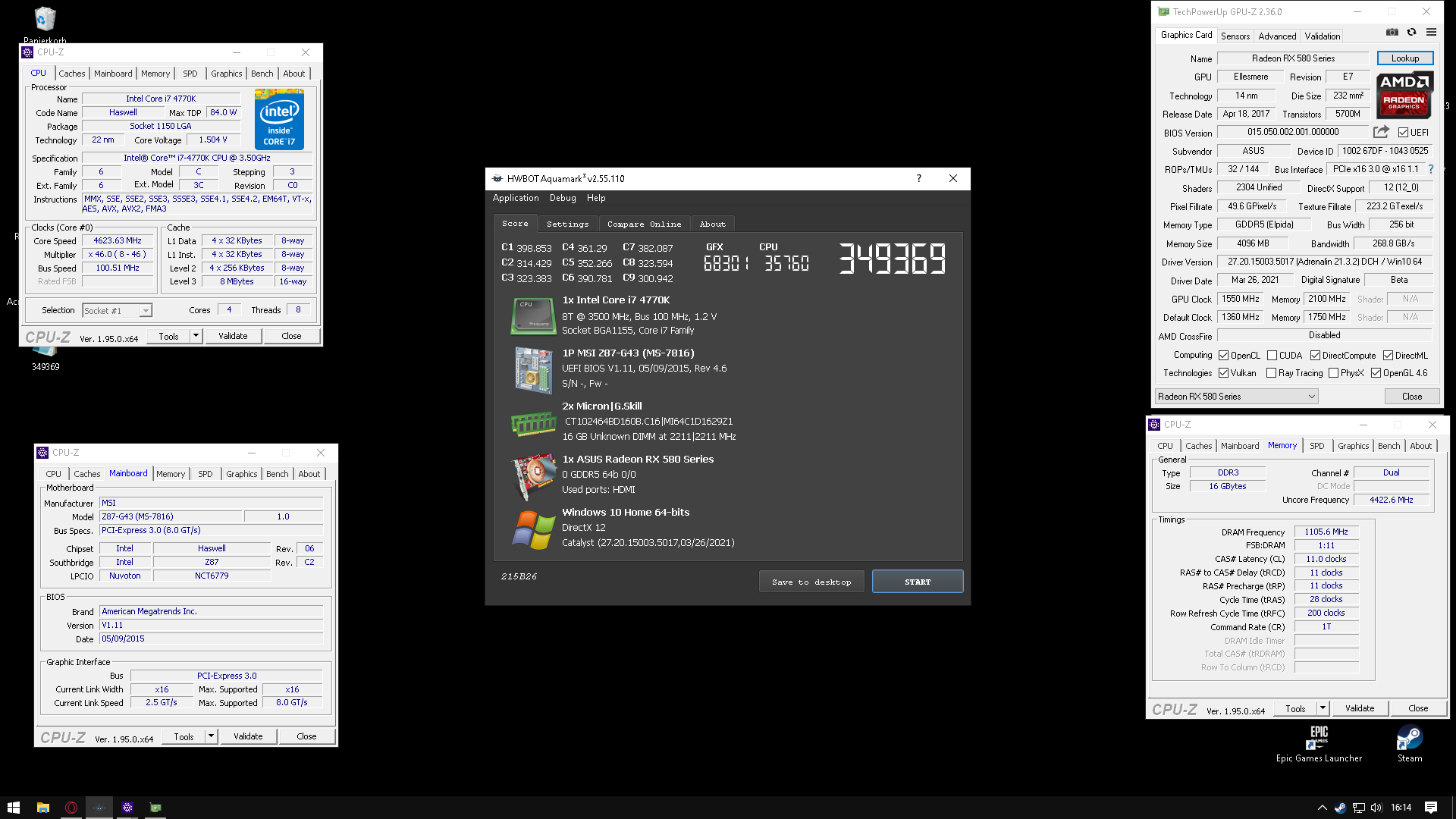Click the Core Speed value 4623.63 MHz
Screen dimensions: 1456x819
(118, 240)
